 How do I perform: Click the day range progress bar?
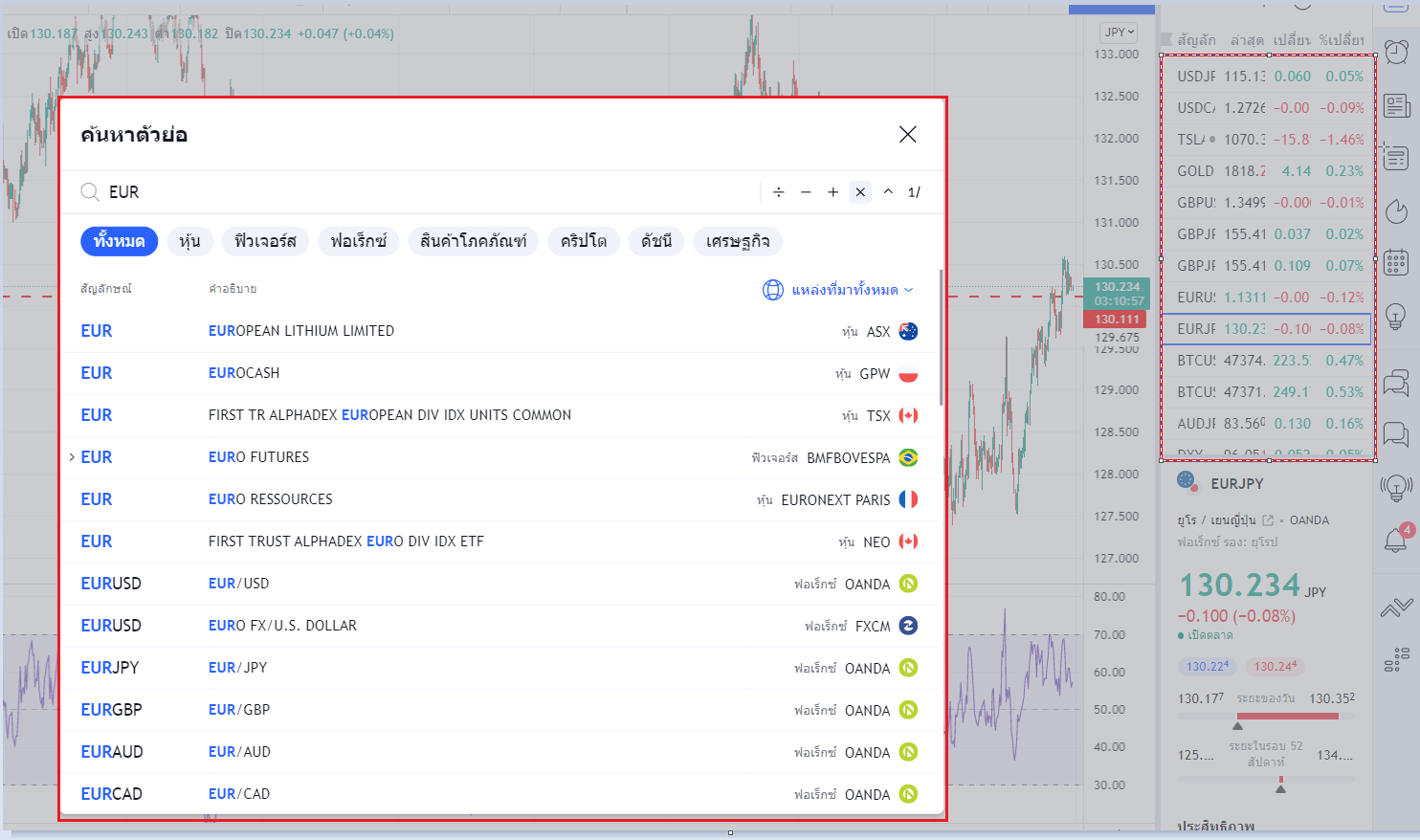point(1267,716)
